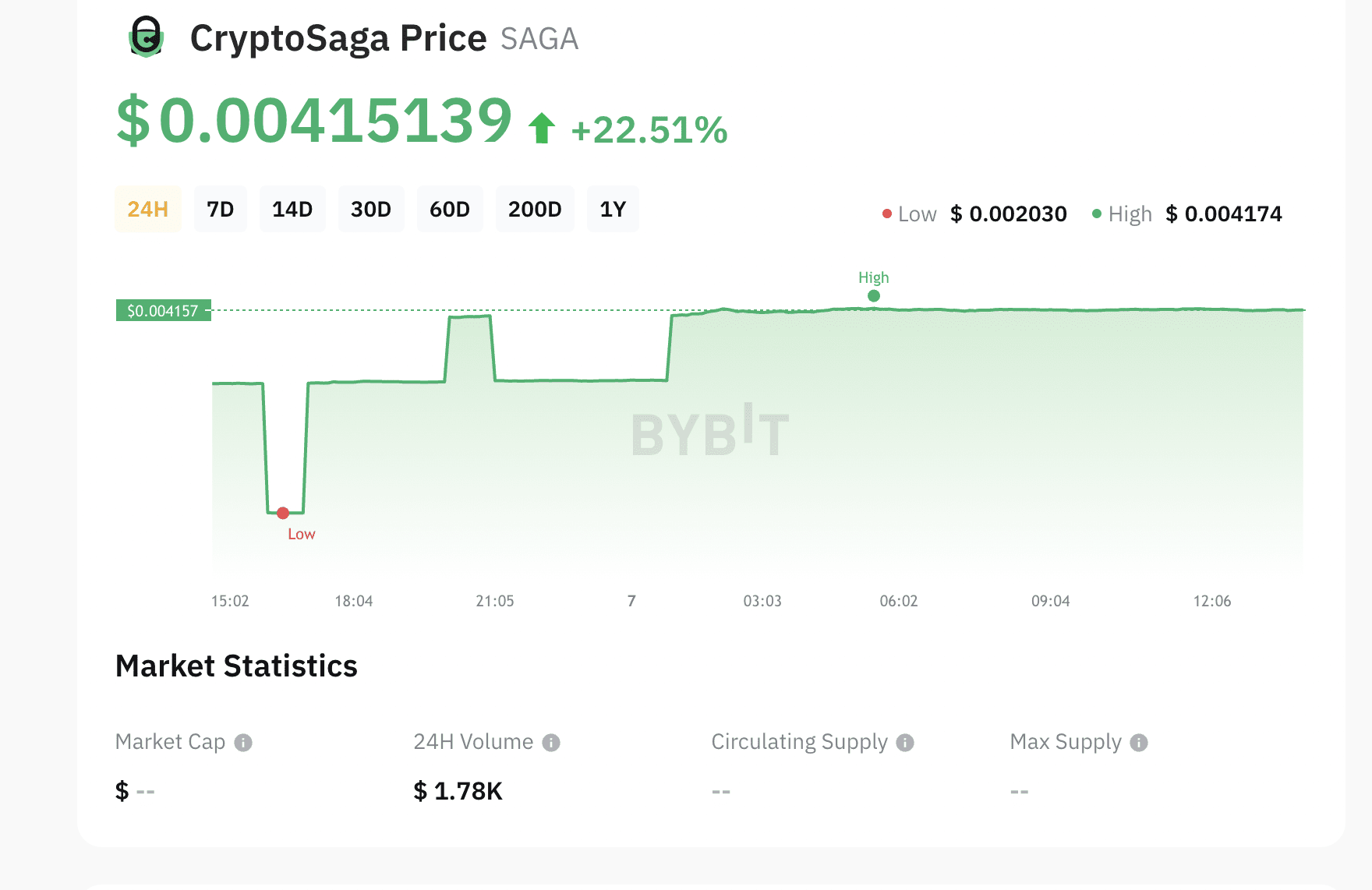Click the Max Supply info icon
The height and width of the screenshot is (890, 1372).
[x=1139, y=743]
